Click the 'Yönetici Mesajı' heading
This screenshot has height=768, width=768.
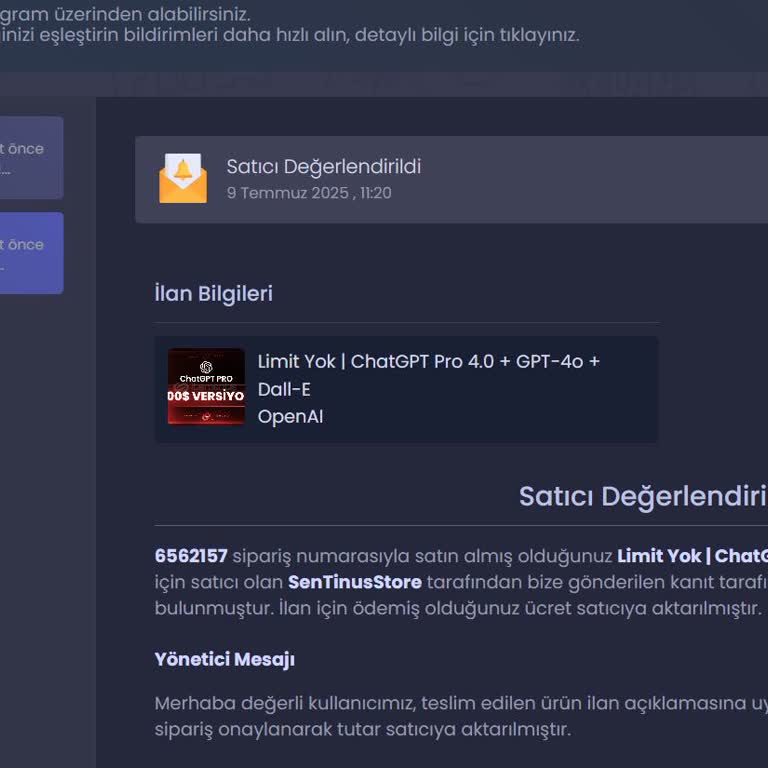pos(225,659)
